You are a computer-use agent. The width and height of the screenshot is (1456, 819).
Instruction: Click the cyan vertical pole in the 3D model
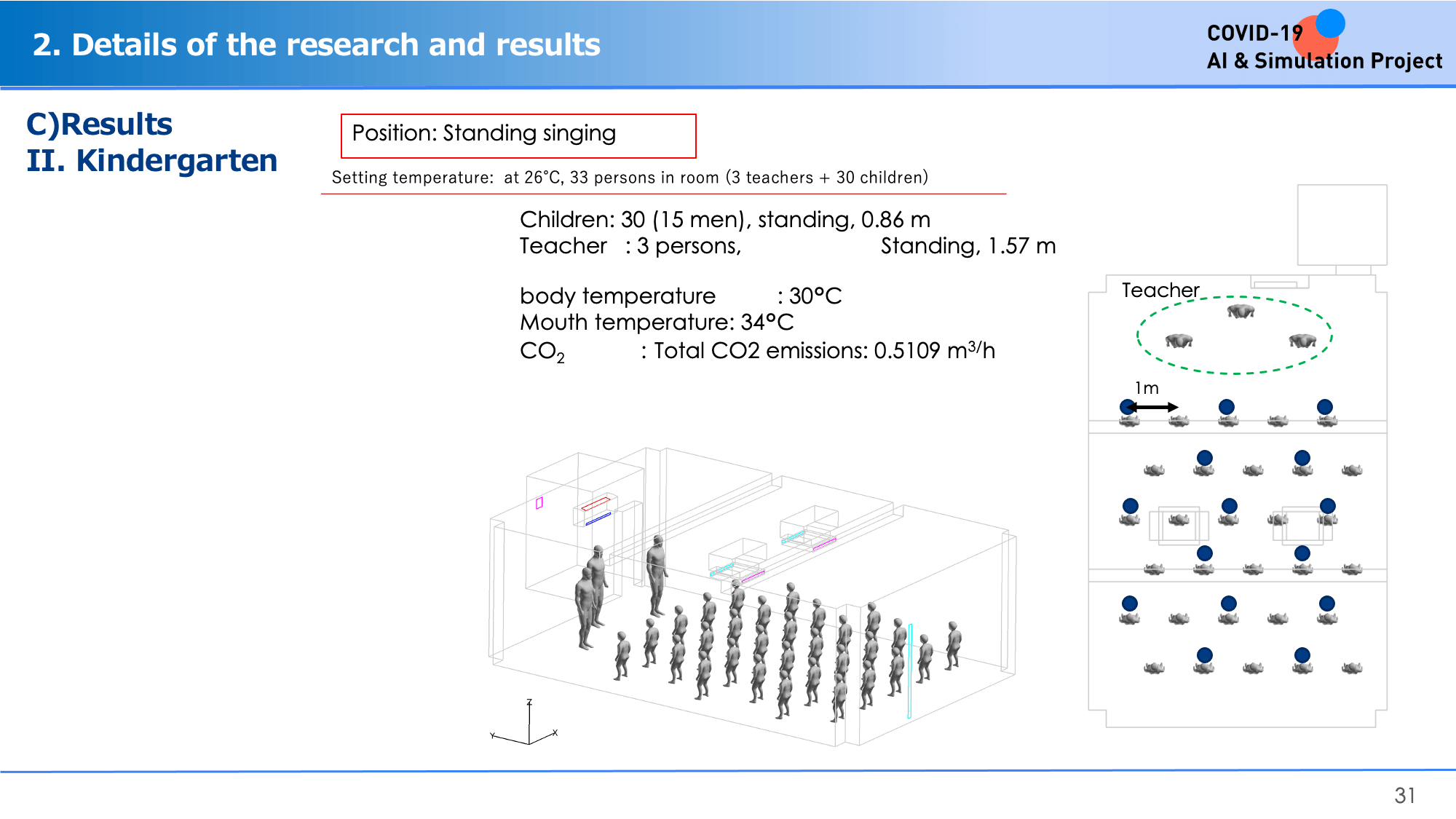point(910,670)
